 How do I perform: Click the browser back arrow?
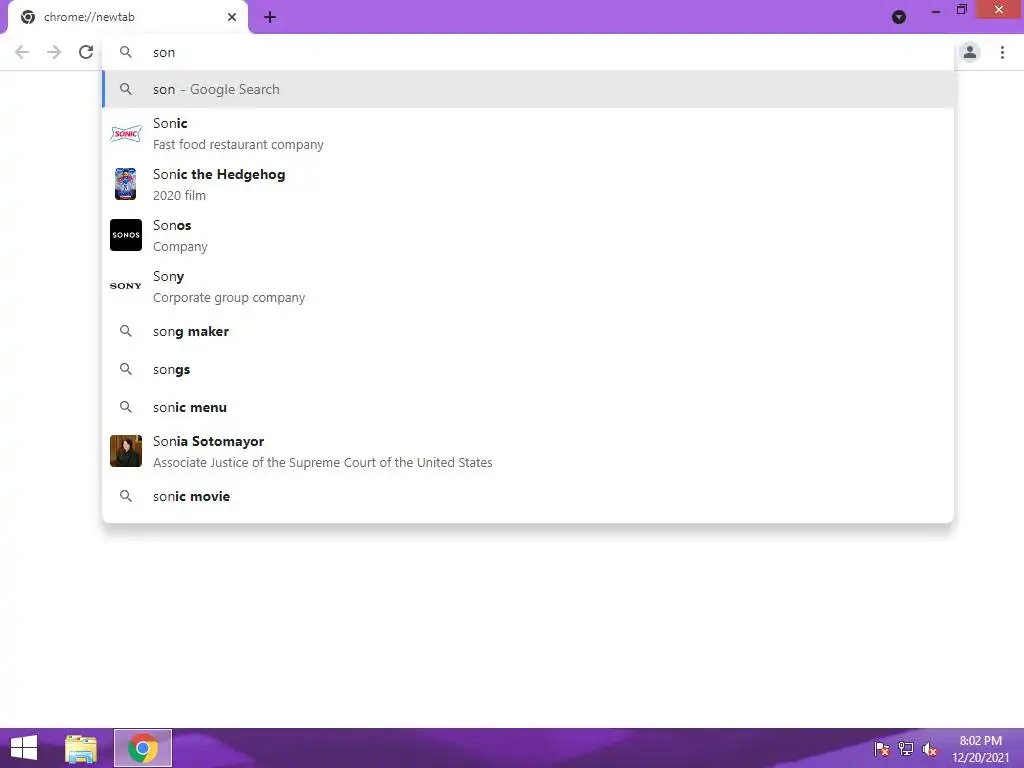tap(22, 52)
